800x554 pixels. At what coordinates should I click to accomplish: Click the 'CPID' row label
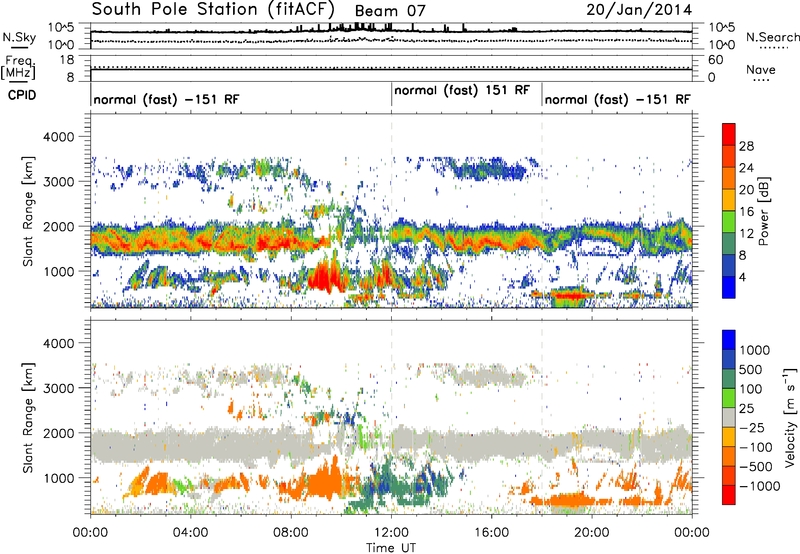[x=22, y=95]
